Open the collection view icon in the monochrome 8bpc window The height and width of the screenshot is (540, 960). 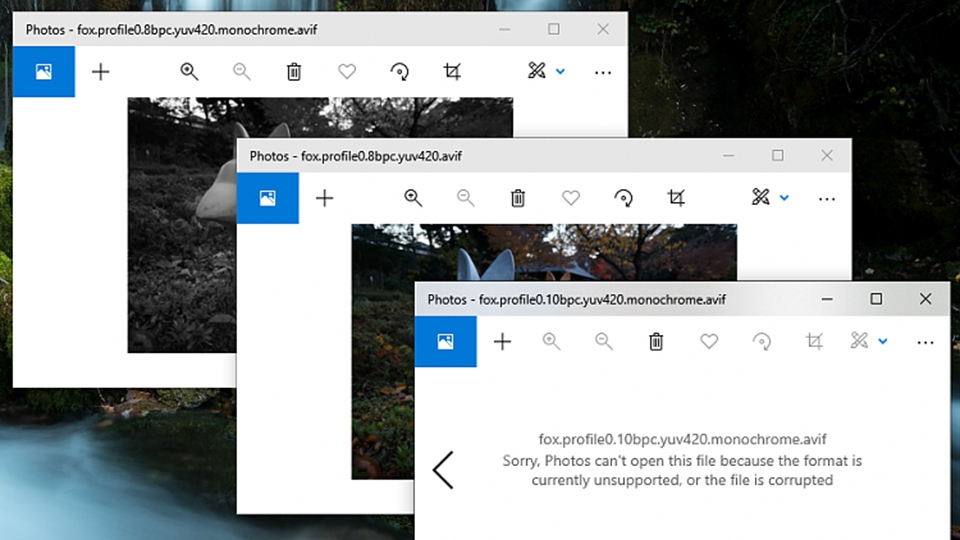pyautogui.click(x=43, y=72)
